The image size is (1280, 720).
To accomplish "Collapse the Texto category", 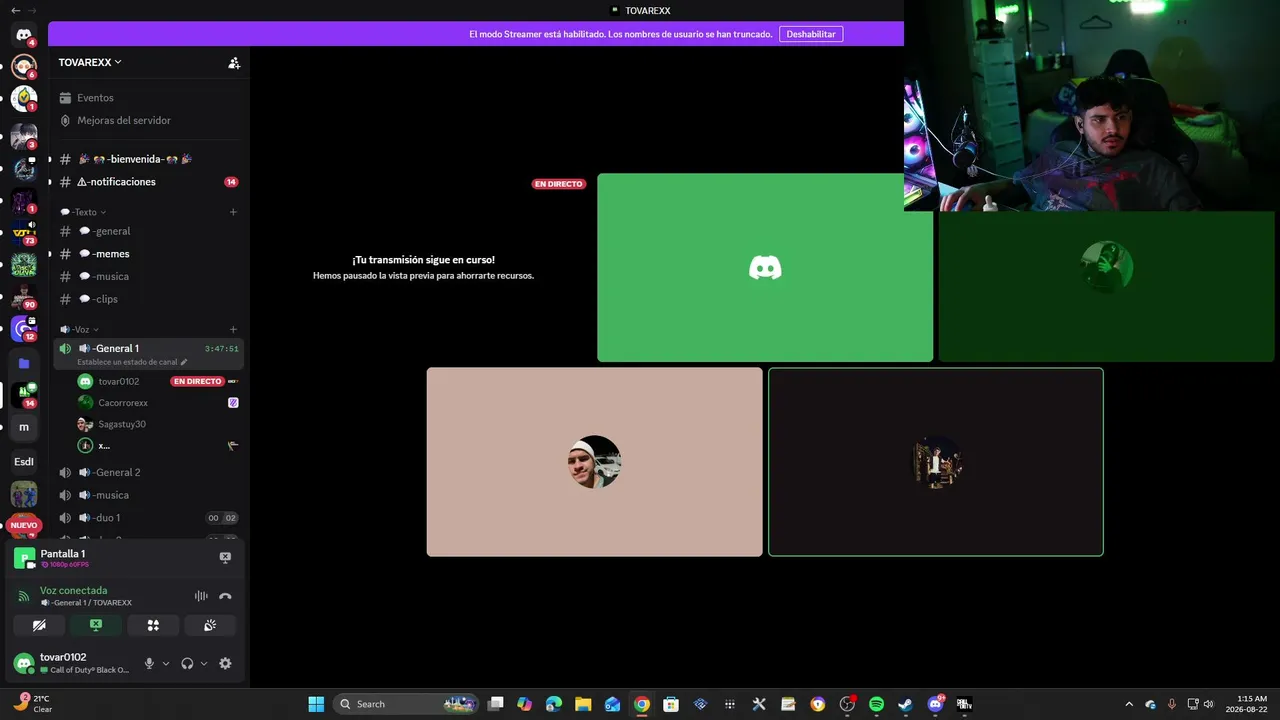I will pos(84,212).
